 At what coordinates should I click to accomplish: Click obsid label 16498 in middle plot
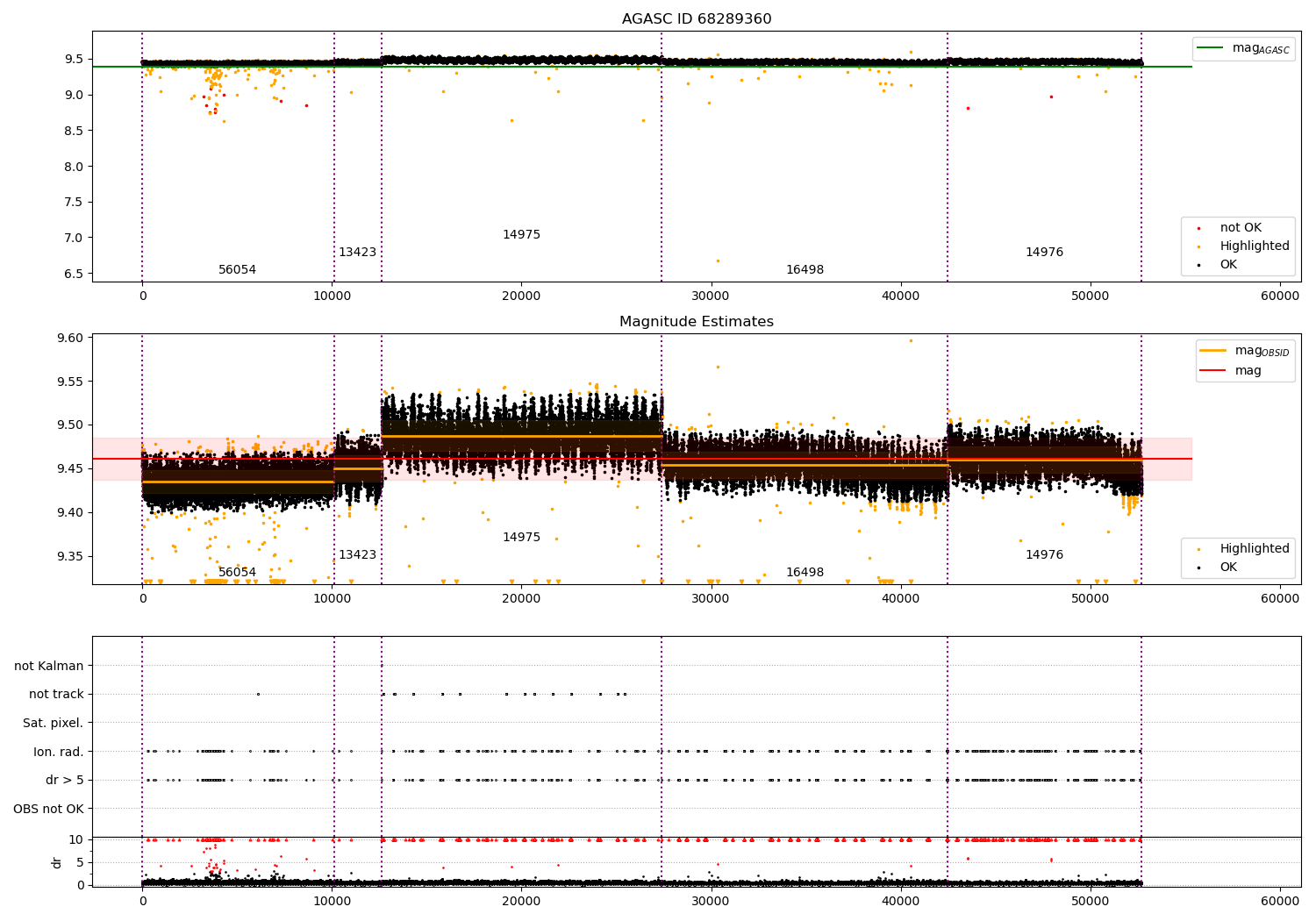[805, 573]
